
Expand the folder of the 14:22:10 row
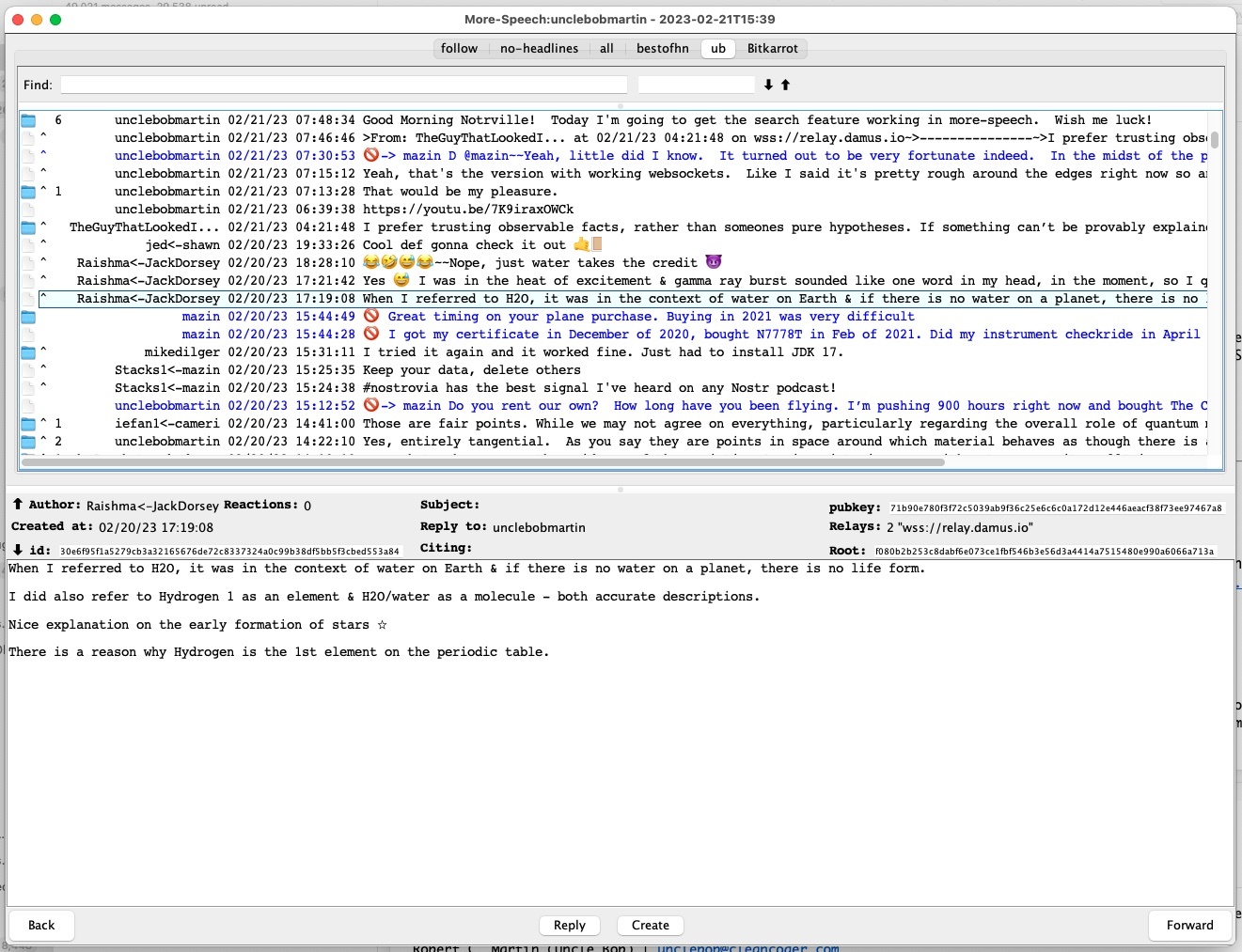(28, 442)
